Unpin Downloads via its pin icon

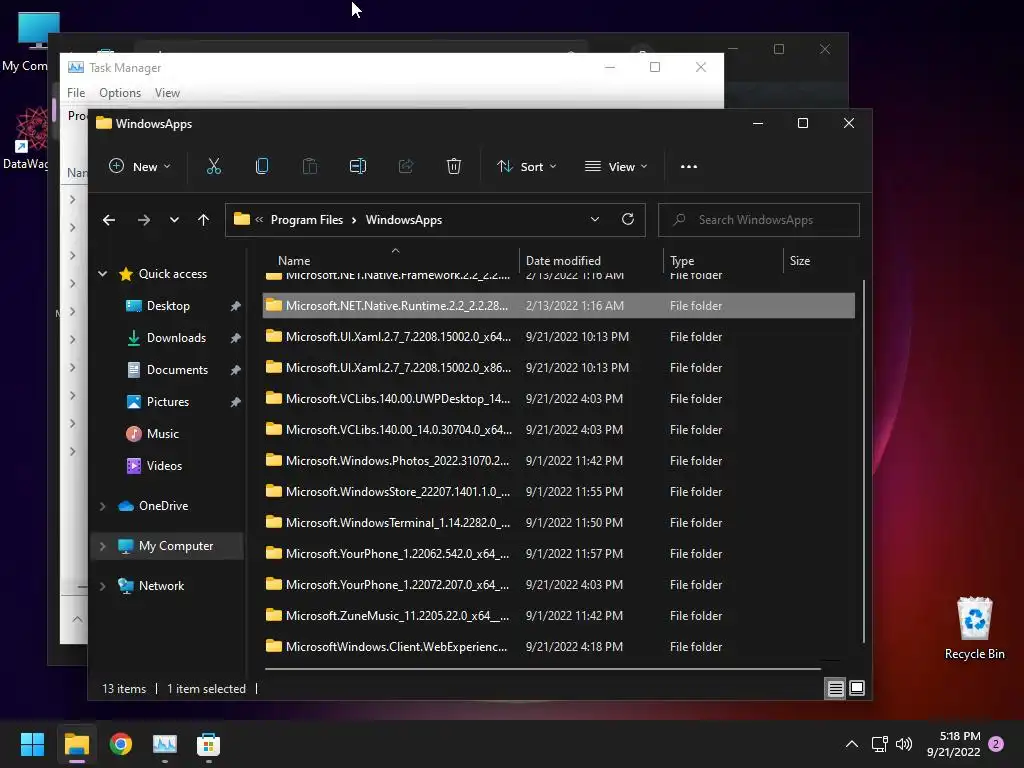235,338
